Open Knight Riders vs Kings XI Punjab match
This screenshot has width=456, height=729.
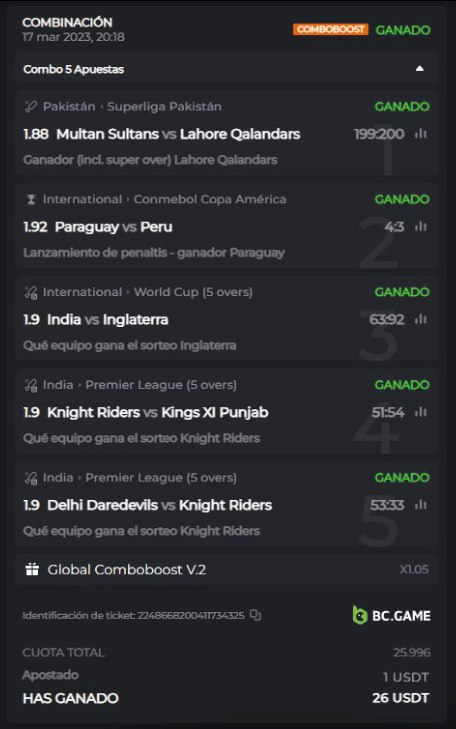(158, 412)
